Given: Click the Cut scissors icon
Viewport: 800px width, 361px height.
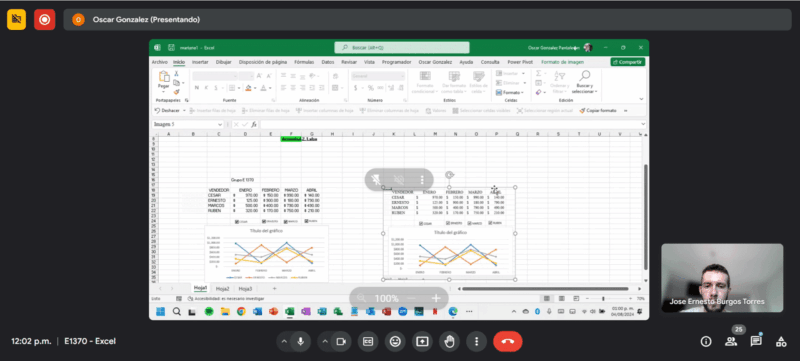Looking at the screenshot, I should [x=177, y=74].
